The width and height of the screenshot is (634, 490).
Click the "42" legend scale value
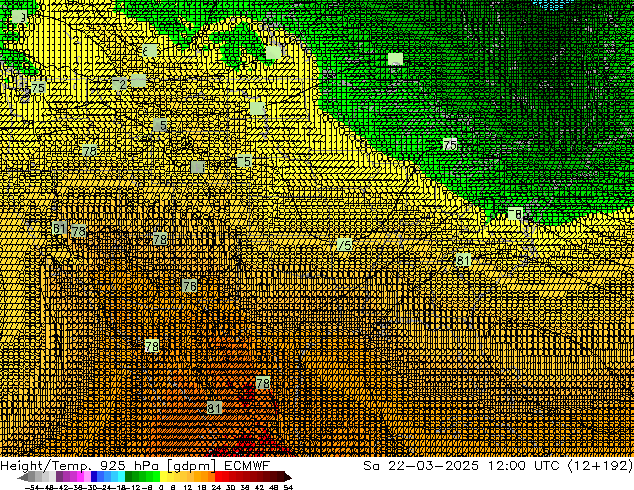(x=259, y=487)
